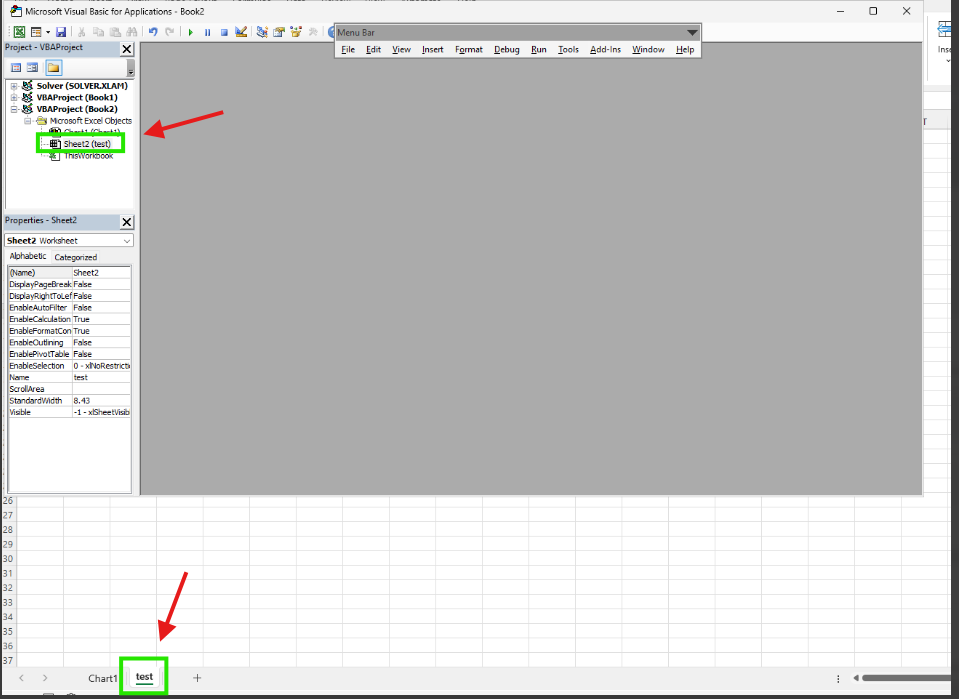959x699 pixels.
Task: Open the Tools menu
Action: point(568,50)
